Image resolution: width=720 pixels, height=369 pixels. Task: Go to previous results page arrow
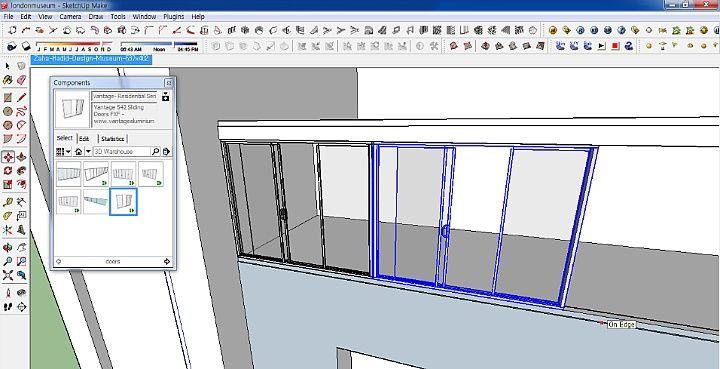[x=58, y=262]
